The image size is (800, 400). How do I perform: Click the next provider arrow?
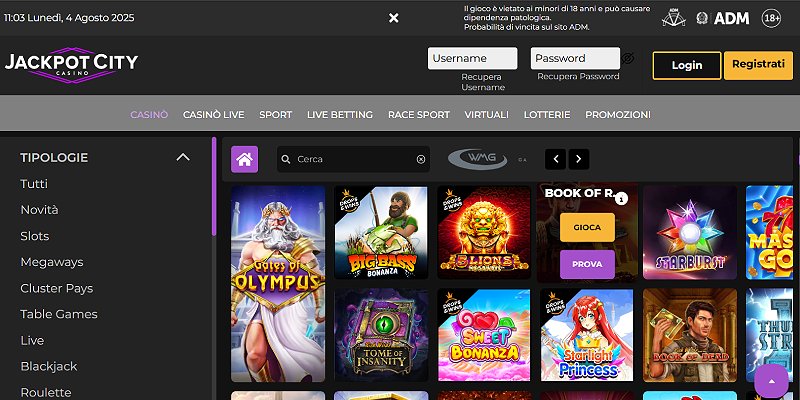(579, 159)
